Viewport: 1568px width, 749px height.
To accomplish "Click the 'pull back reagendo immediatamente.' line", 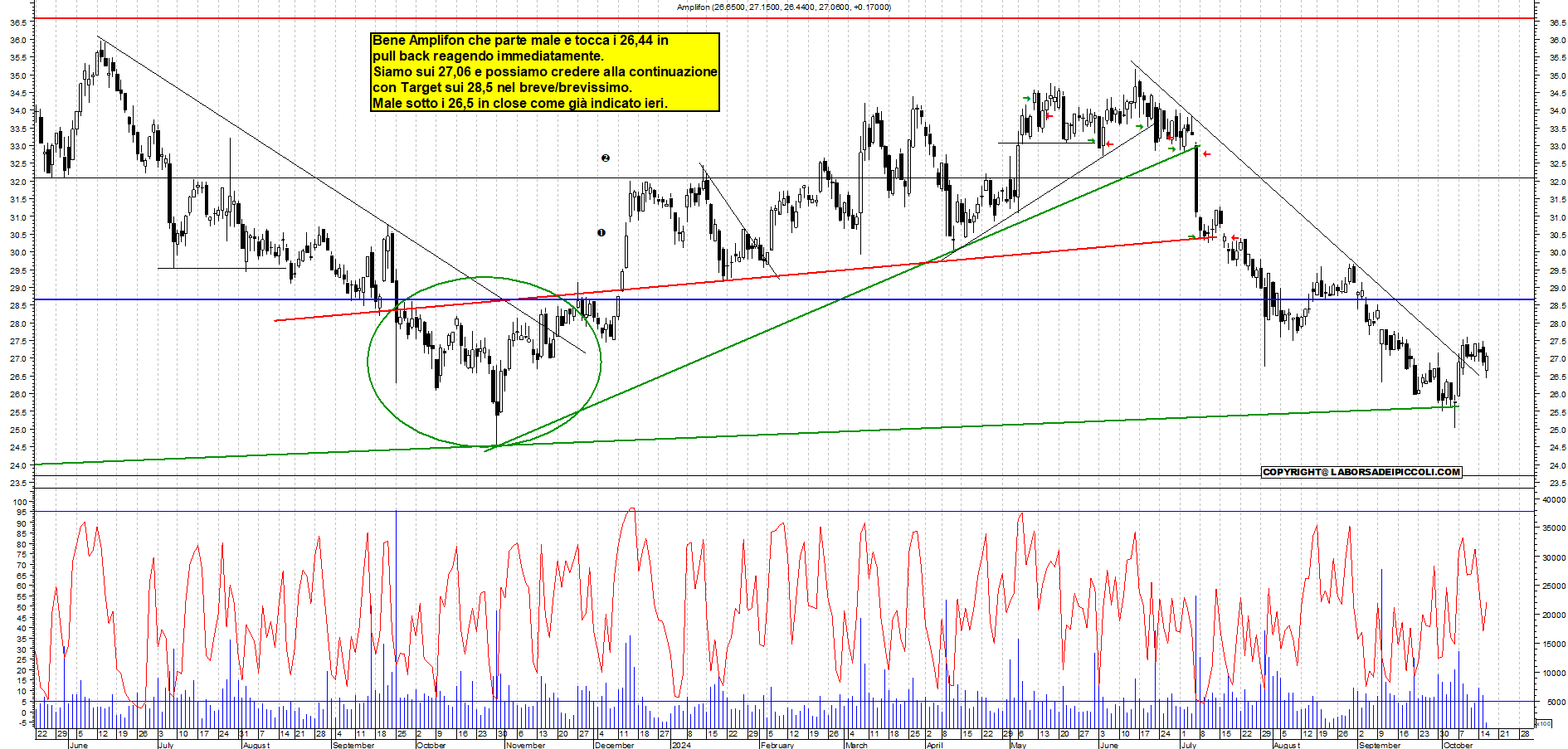I will (x=488, y=56).
